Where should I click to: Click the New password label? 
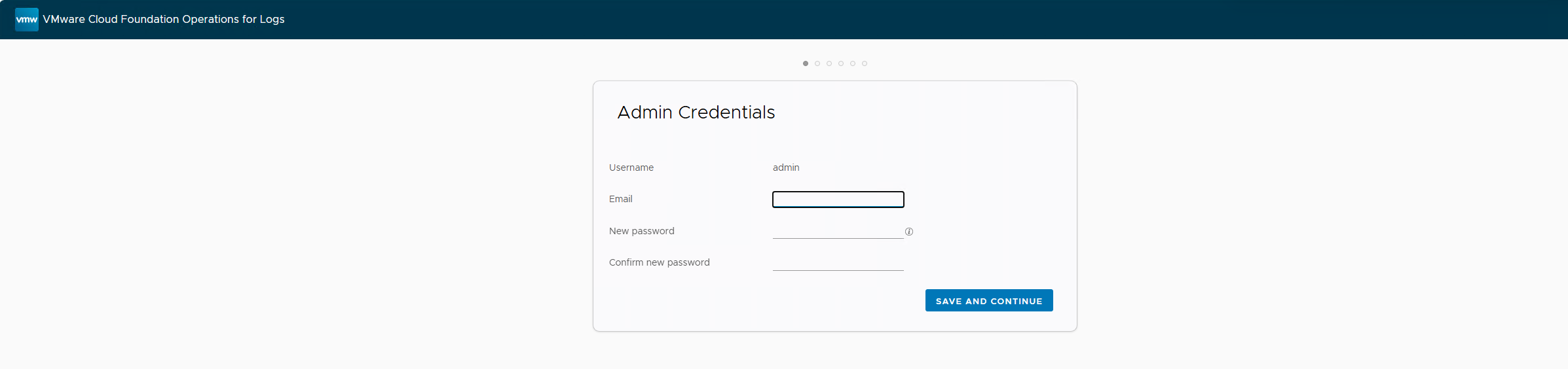[x=642, y=231]
